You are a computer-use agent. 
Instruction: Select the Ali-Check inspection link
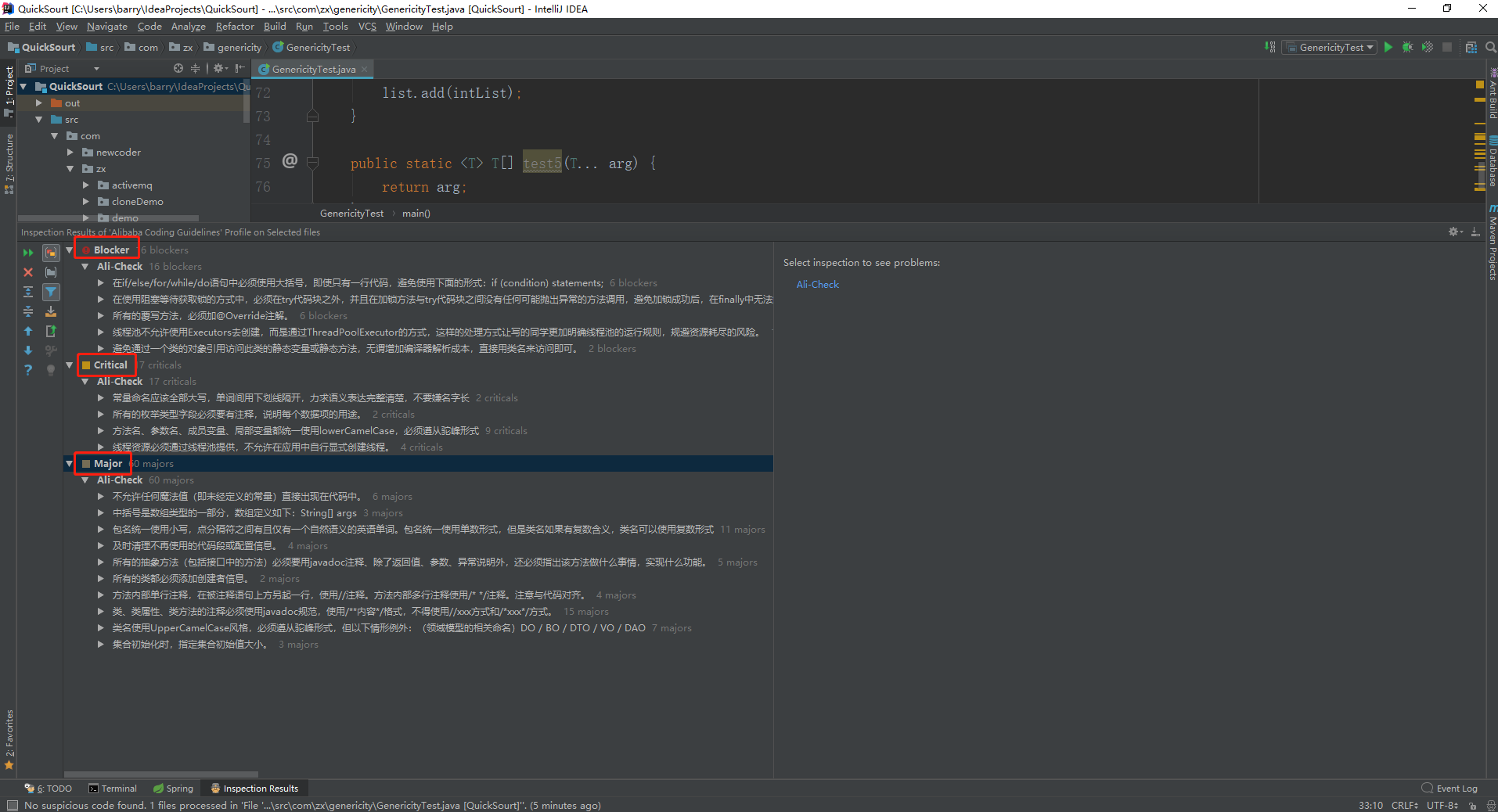(x=817, y=284)
